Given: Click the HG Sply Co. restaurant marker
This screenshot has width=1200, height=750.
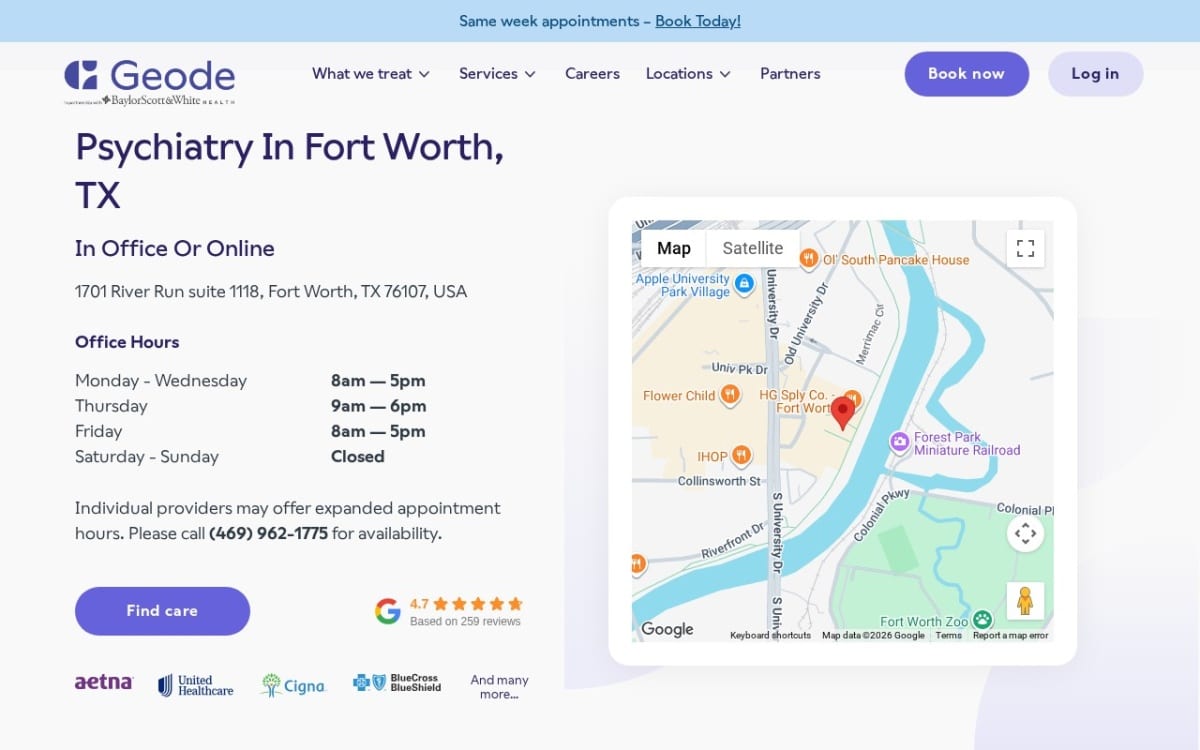Looking at the screenshot, I should coord(852,399).
